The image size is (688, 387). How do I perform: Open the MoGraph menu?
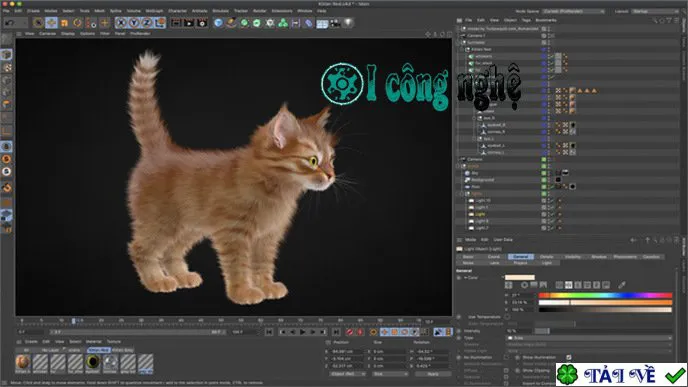pyautogui.click(x=154, y=11)
